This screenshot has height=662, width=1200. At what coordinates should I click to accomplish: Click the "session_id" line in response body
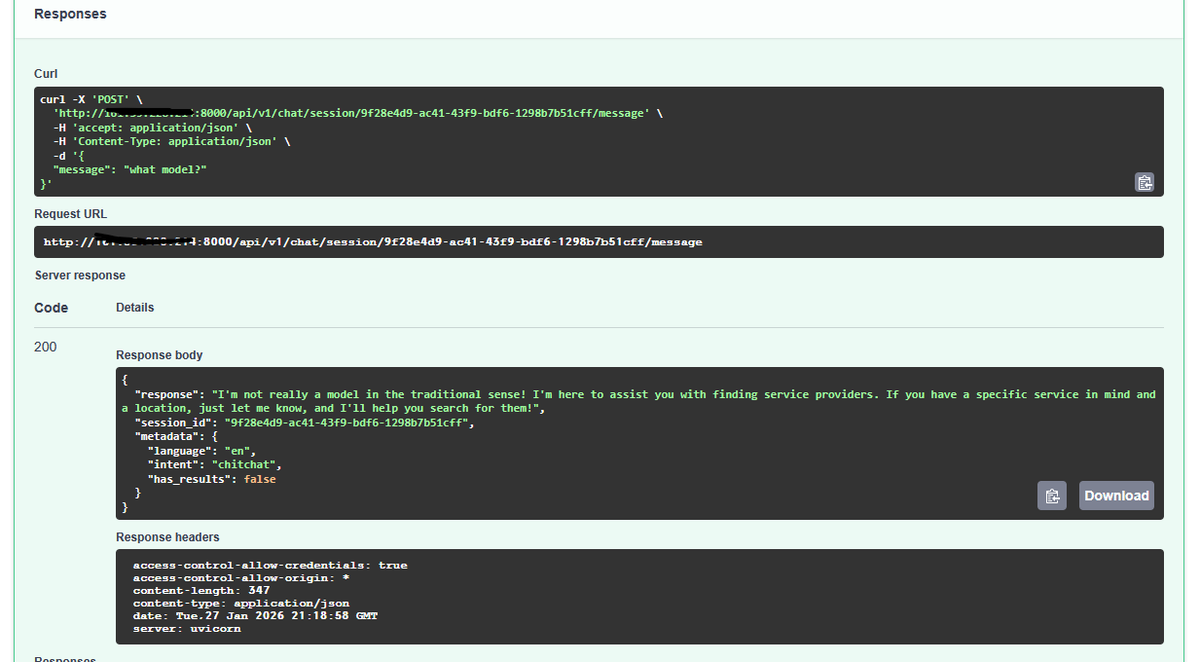click(304, 423)
